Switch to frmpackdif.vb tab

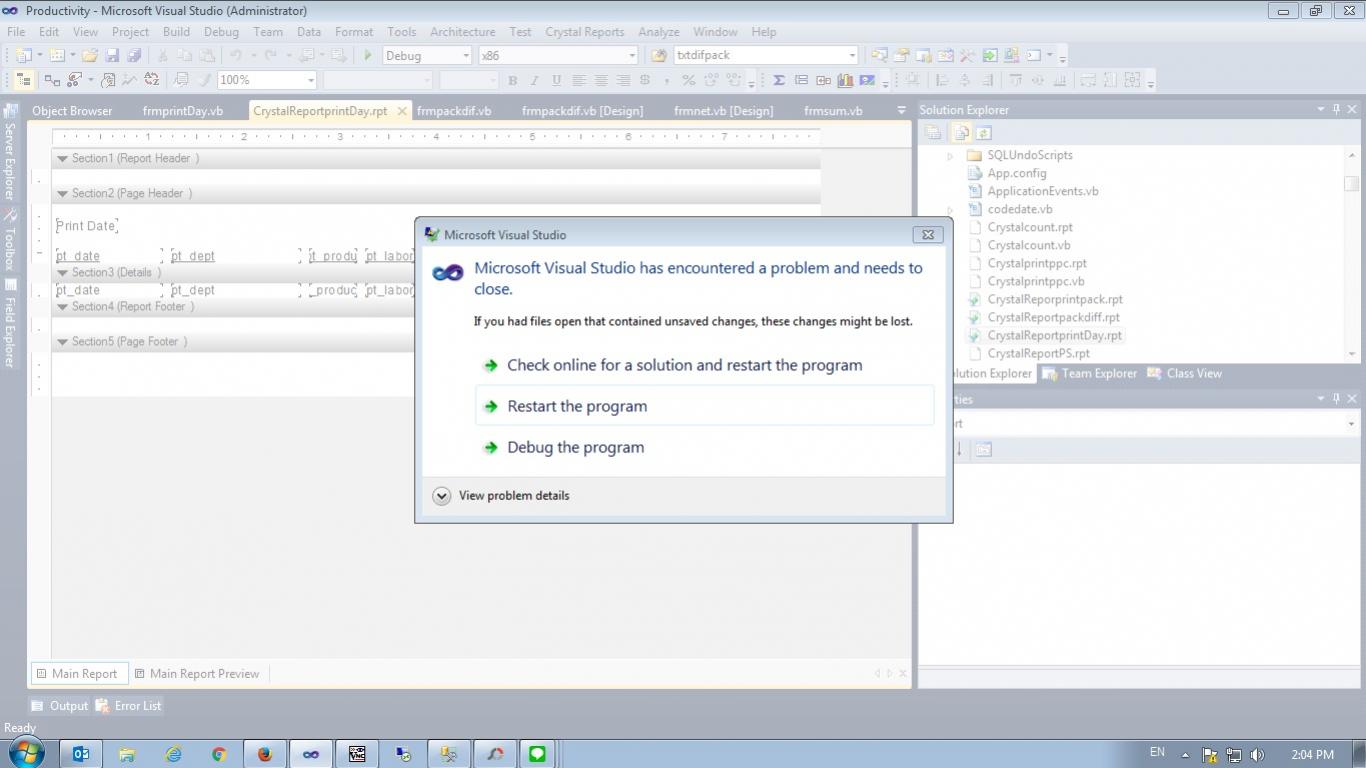coord(454,111)
